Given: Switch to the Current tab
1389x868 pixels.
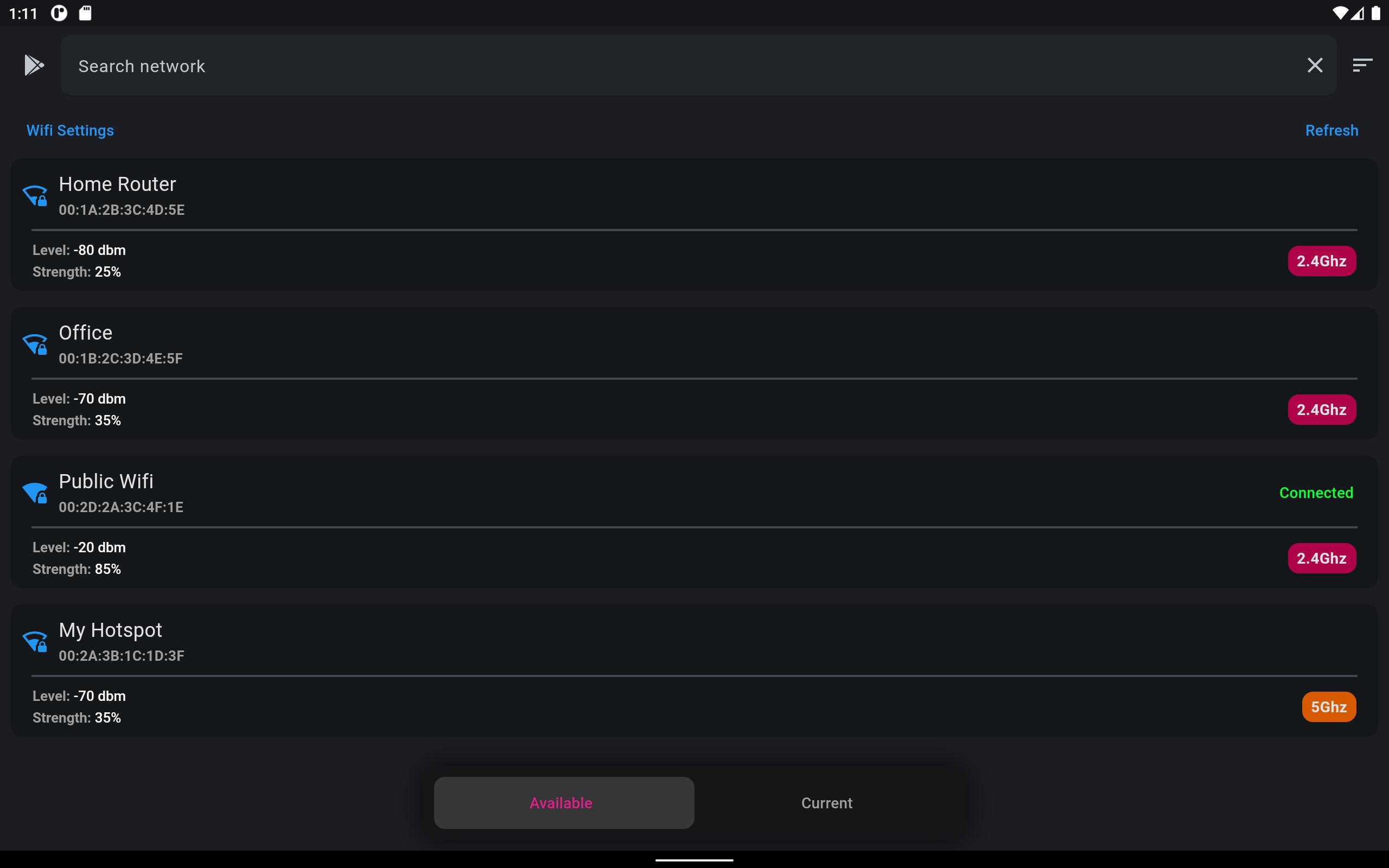Looking at the screenshot, I should [826, 802].
